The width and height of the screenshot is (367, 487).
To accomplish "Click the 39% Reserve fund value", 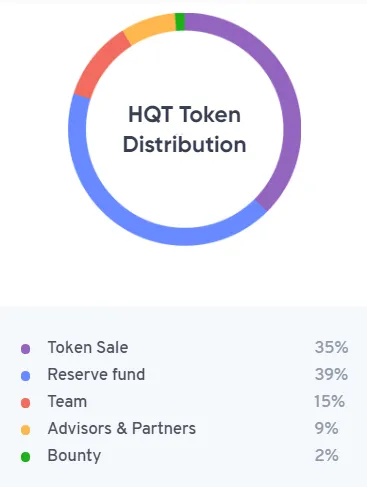I will point(331,374).
